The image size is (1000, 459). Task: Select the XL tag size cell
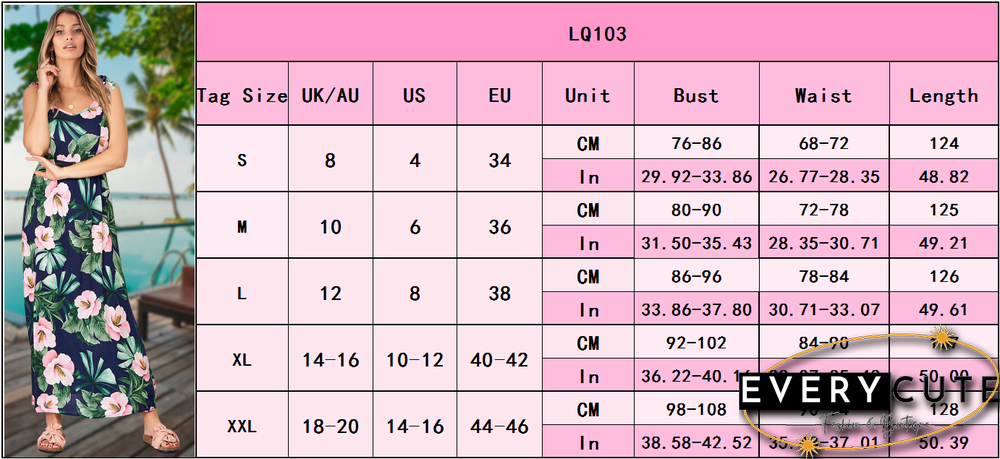pyautogui.click(x=242, y=360)
